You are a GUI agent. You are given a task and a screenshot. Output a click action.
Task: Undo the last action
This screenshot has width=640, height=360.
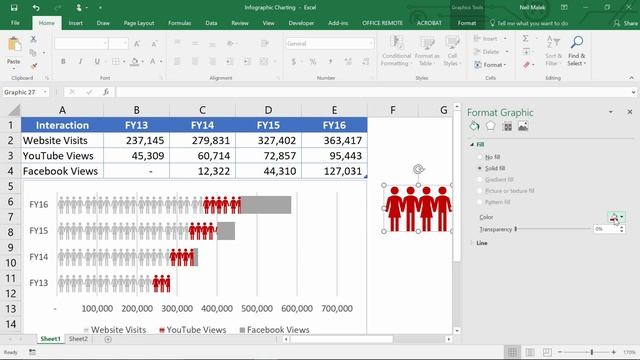[x=36, y=8]
